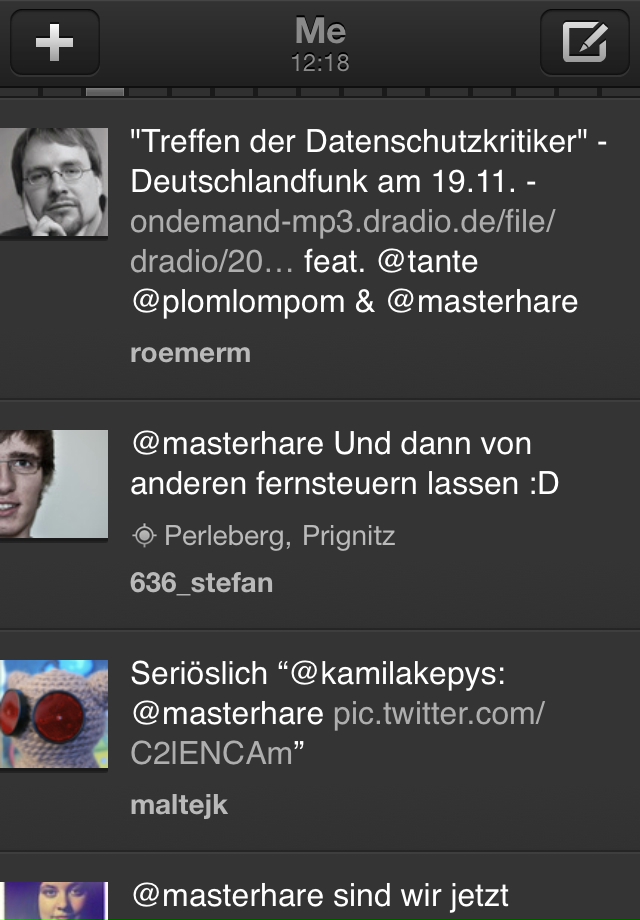
Task: Open the compose new tweet icon
Action: [584, 43]
